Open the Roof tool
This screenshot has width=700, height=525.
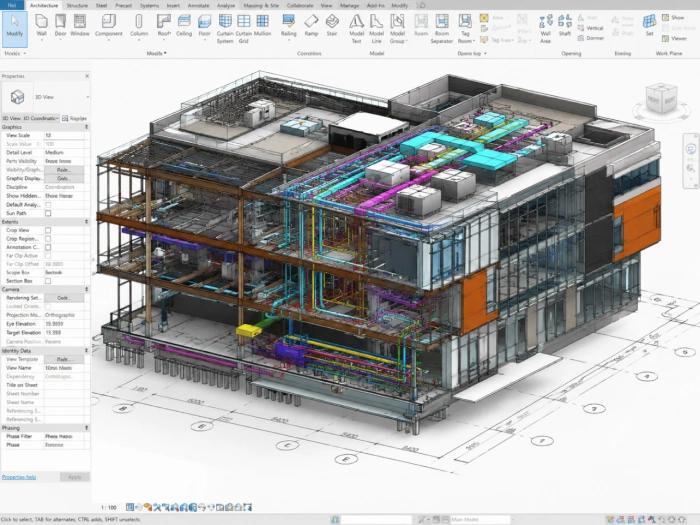pyautogui.click(x=164, y=25)
